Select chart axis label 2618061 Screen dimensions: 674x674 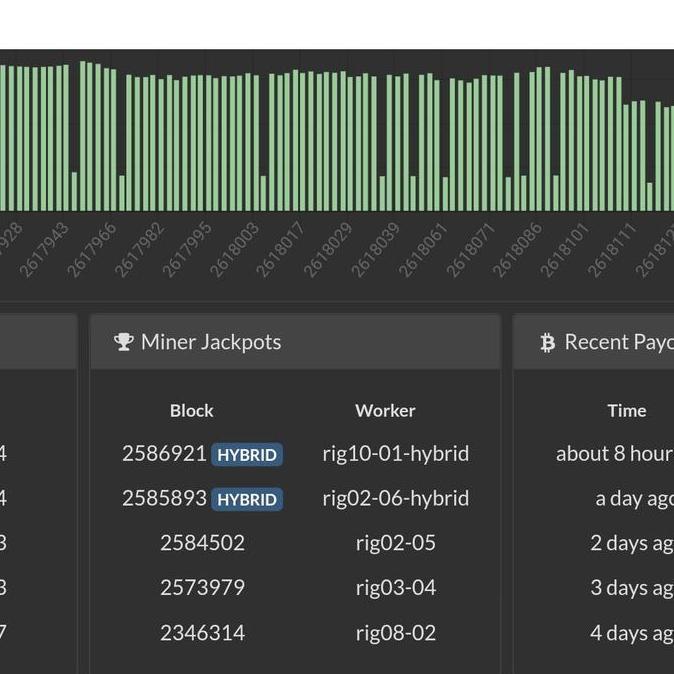pos(423,250)
